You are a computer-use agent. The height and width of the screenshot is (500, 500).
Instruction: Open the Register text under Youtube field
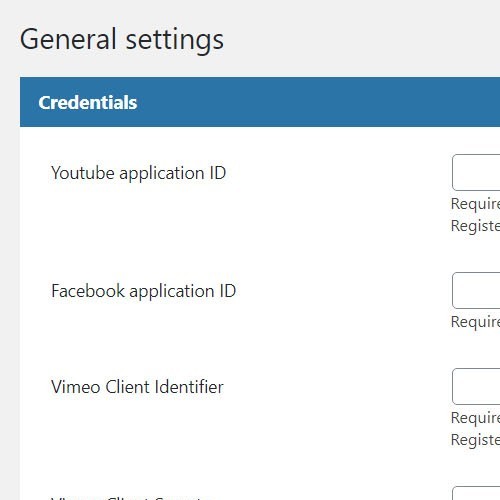click(475, 226)
